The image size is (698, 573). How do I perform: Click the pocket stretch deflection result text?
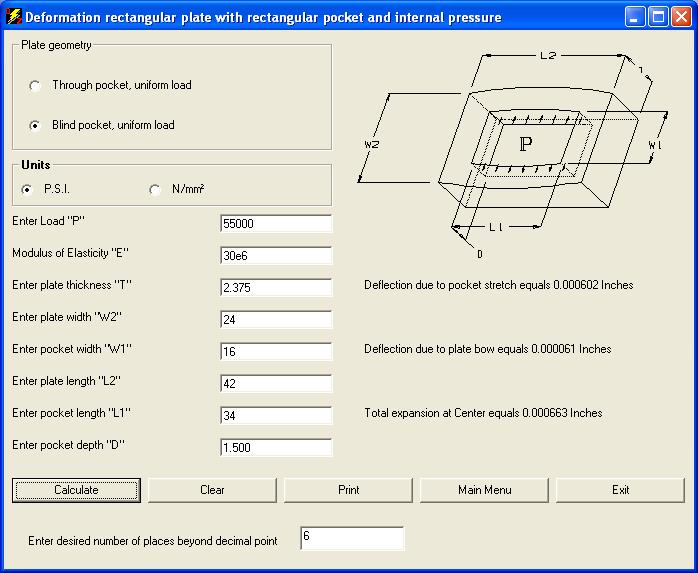pyautogui.click(x=499, y=285)
